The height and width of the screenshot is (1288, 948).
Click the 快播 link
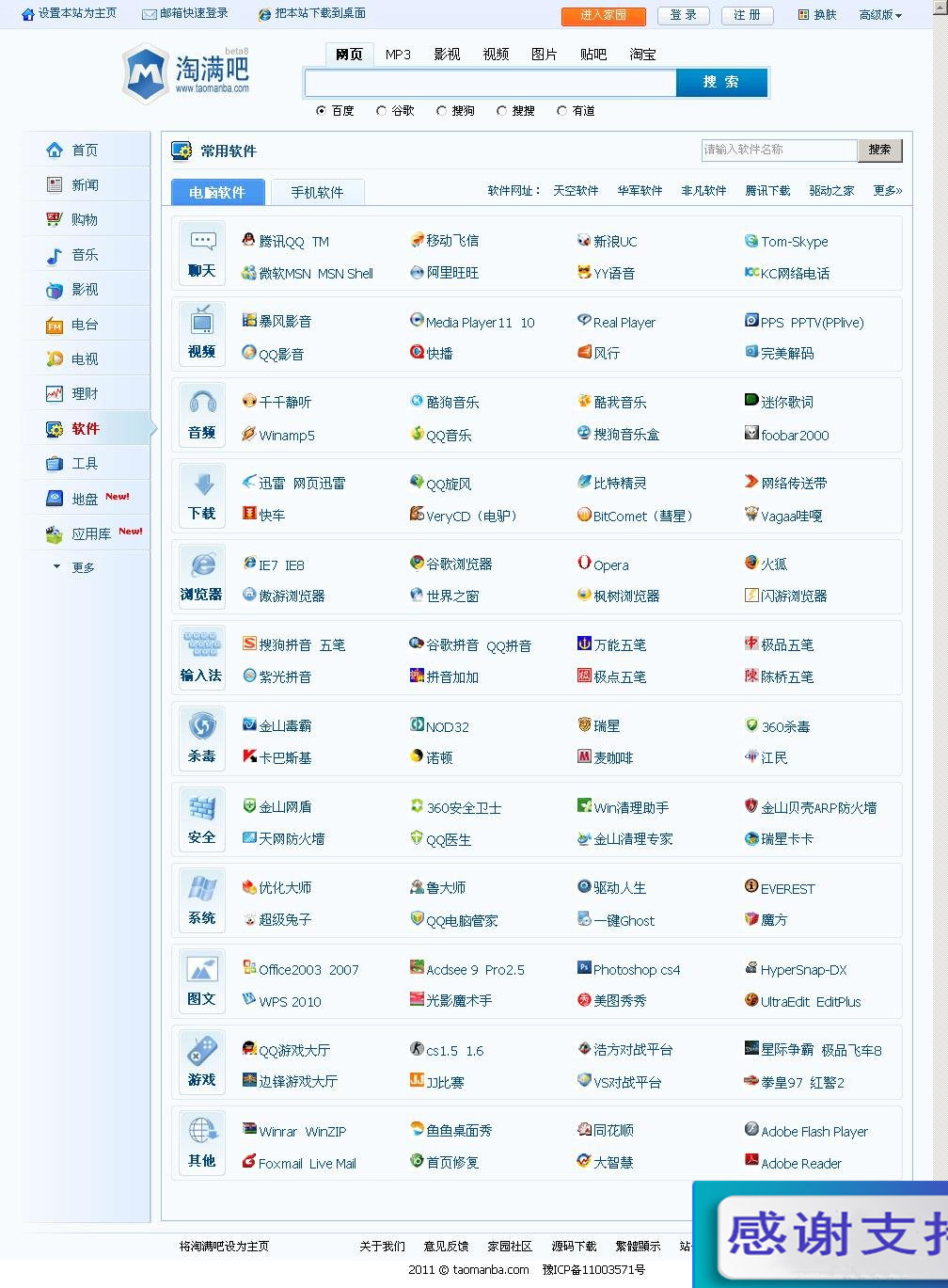pos(439,354)
